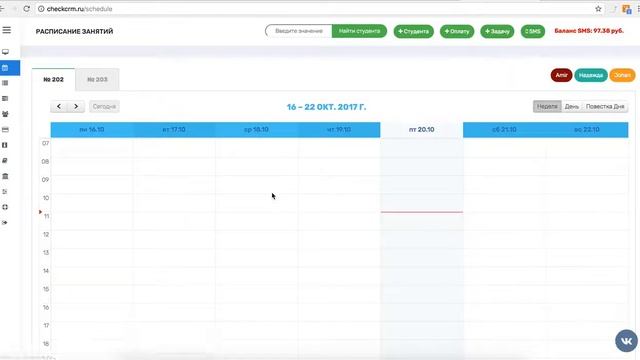Open the table grid icon in sidebar
The width and height of the screenshot is (640, 360).
point(5,83)
